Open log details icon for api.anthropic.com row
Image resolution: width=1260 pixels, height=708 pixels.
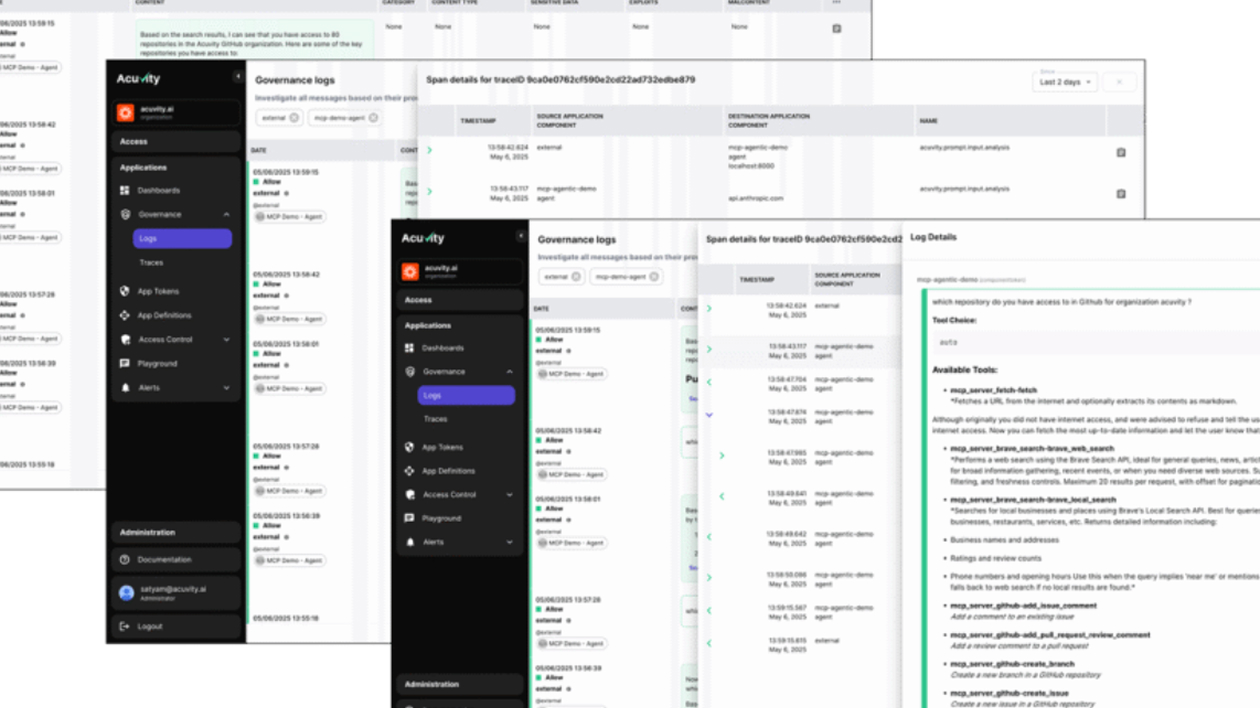tap(1120, 193)
